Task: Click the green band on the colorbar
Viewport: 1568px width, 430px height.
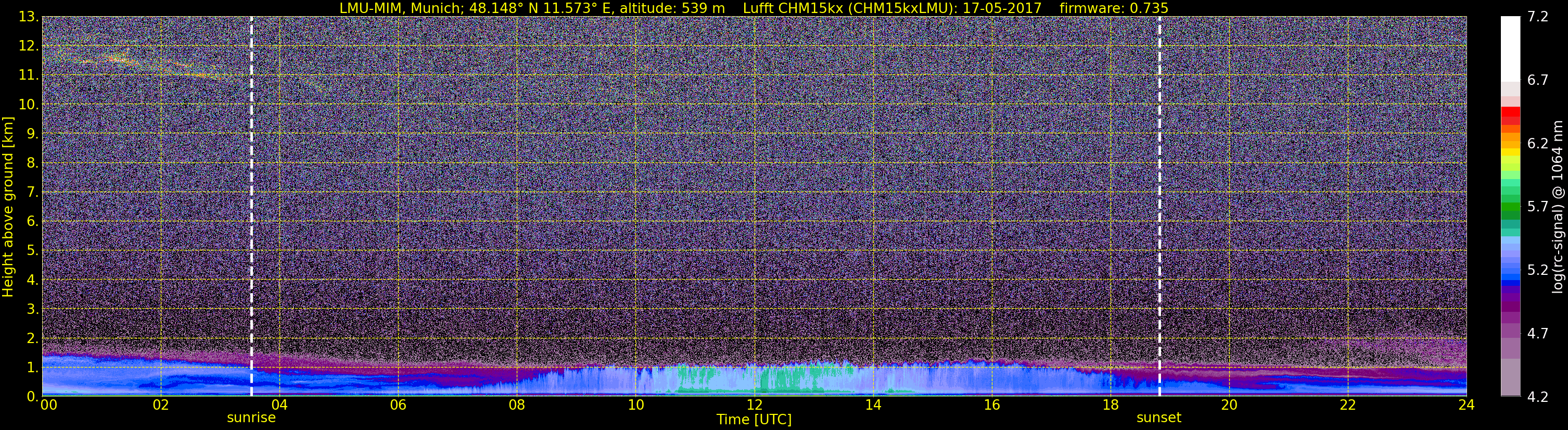Action: pyautogui.click(x=1510, y=210)
